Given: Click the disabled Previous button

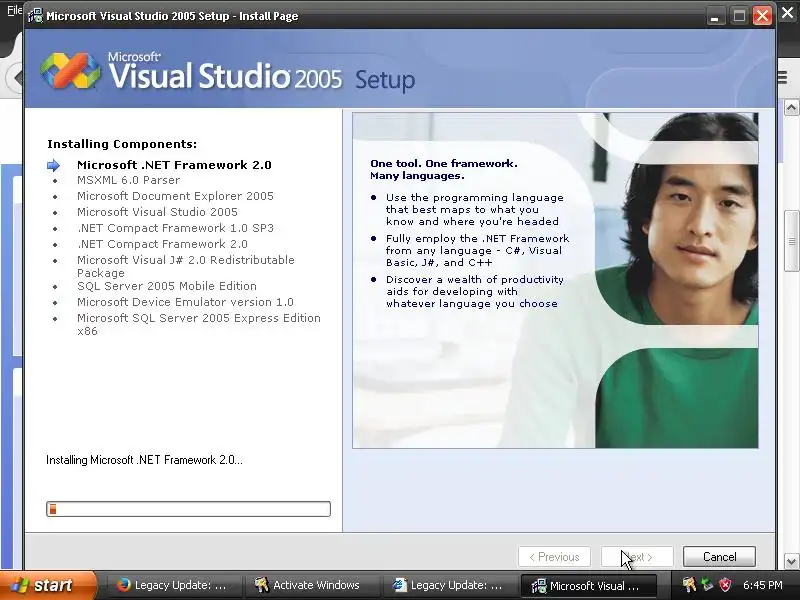Looking at the screenshot, I should [554, 557].
